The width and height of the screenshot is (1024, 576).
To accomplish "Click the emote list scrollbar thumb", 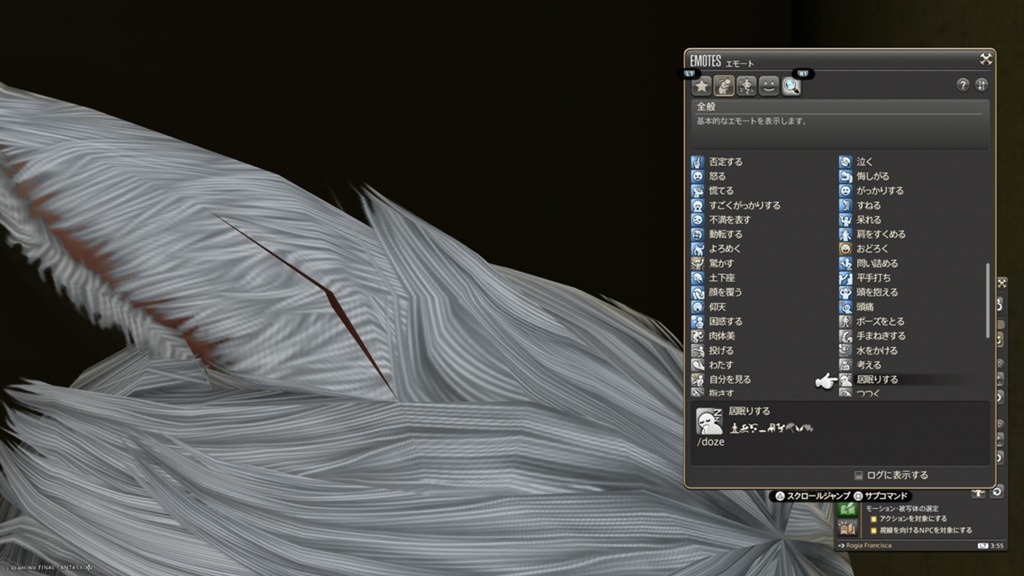I will coord(987,300).
